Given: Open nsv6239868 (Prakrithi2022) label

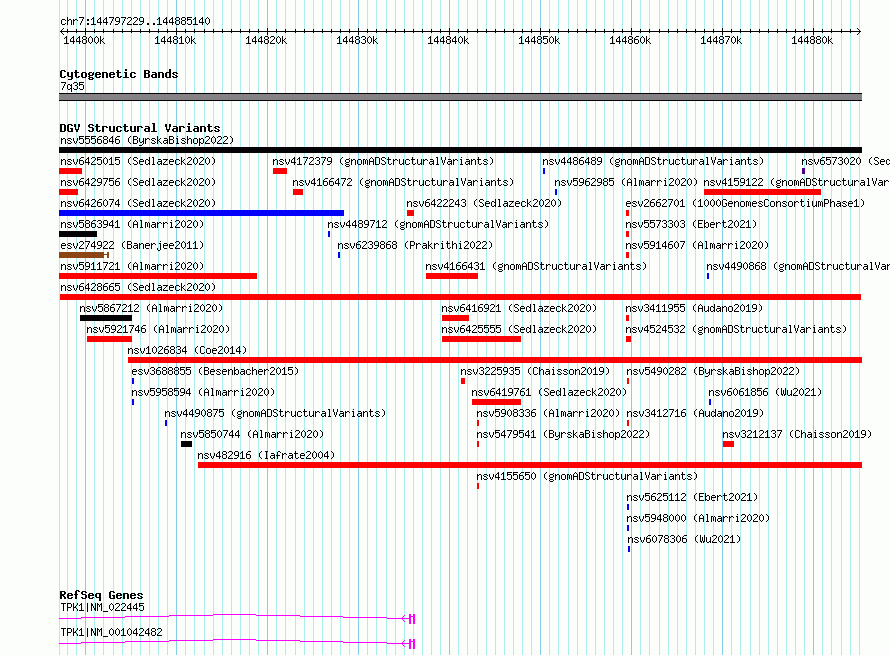Looking at the screenshot, I should point(415,245).
